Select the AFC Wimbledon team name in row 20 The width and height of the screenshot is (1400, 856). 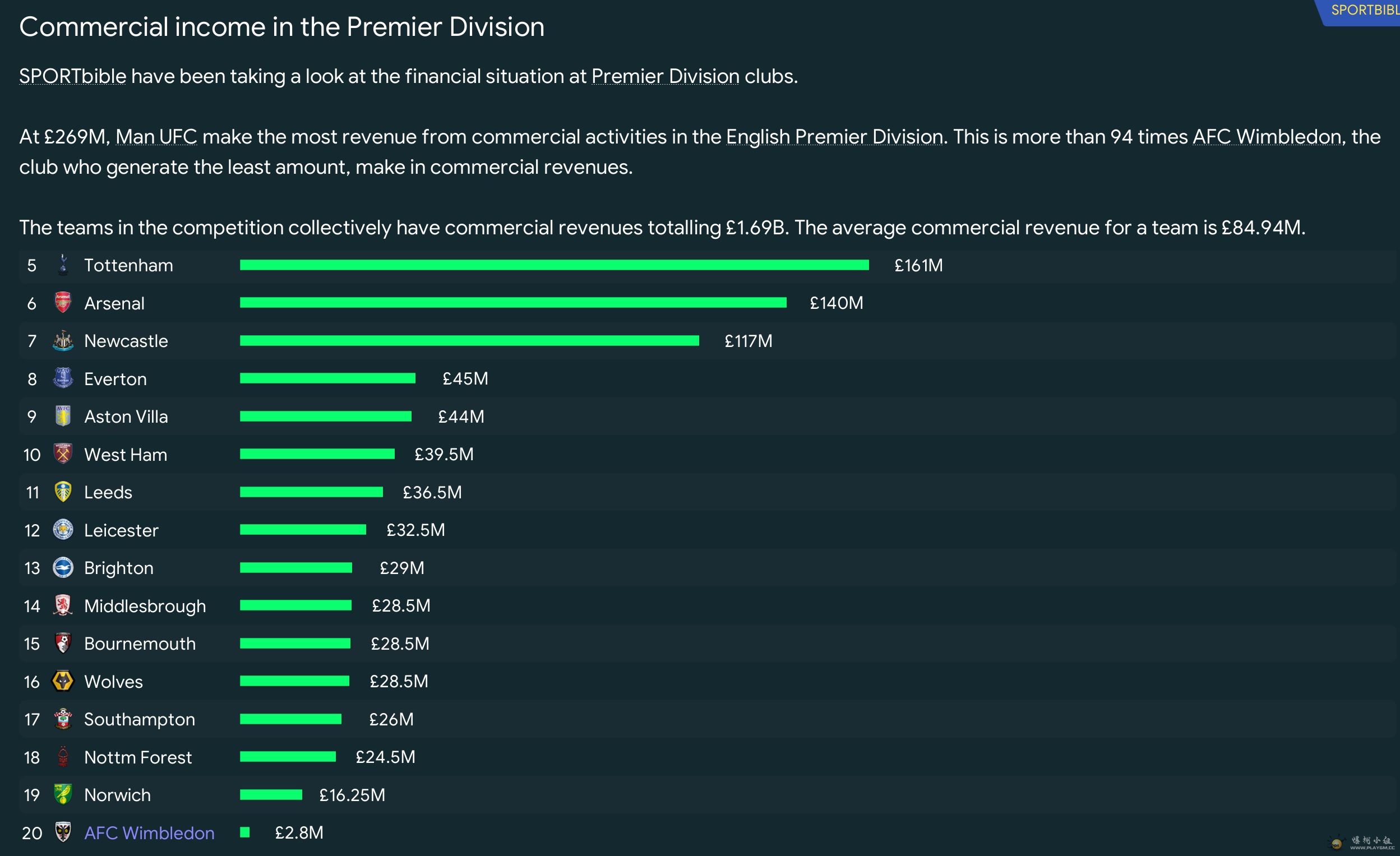[x=150, y=832]
